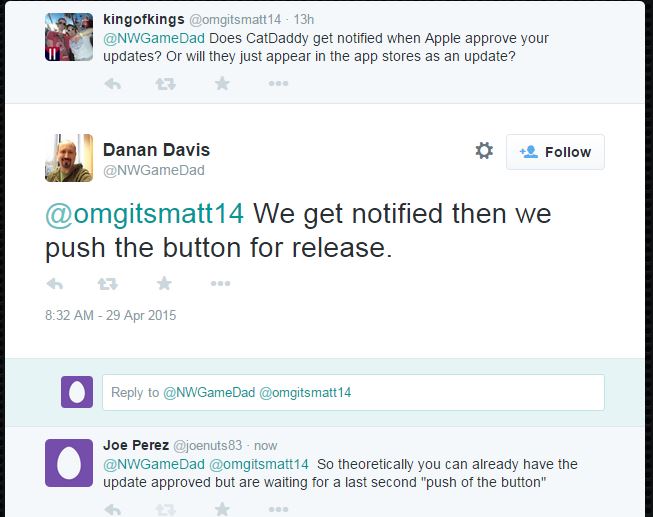Open more options on Danan Davis' tweet
The width and height of the screenshot is (653, 517).
click(x=220, y=284)
